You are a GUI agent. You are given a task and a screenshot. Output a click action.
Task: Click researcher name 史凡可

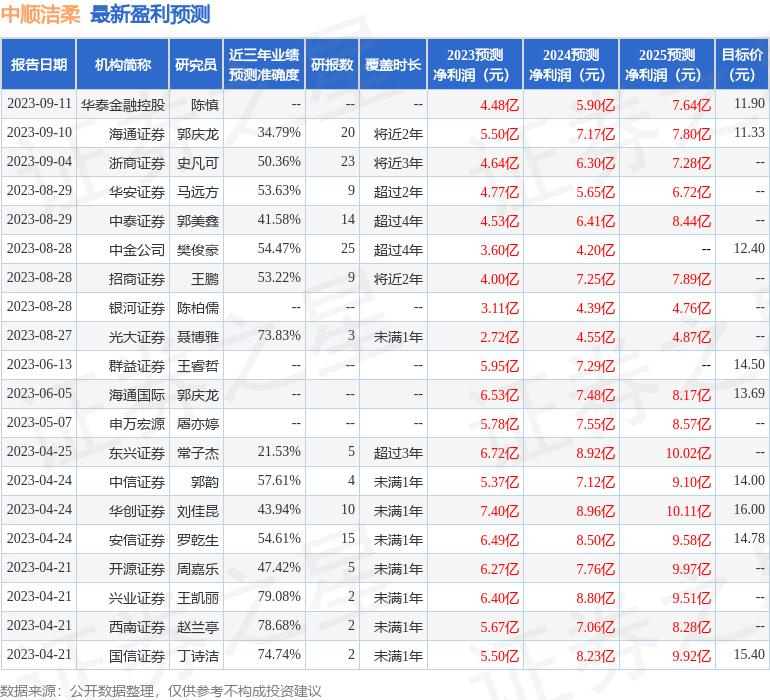(197, 163)
